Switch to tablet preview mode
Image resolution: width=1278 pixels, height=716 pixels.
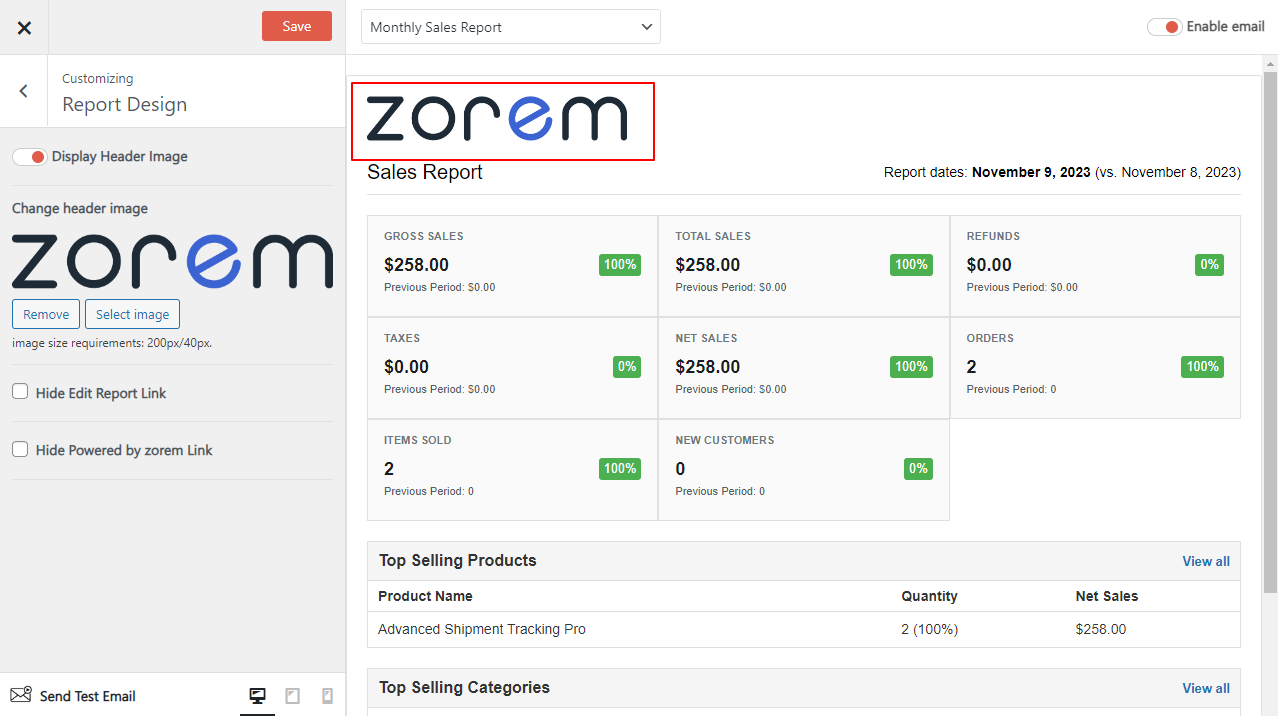[292, 695]
